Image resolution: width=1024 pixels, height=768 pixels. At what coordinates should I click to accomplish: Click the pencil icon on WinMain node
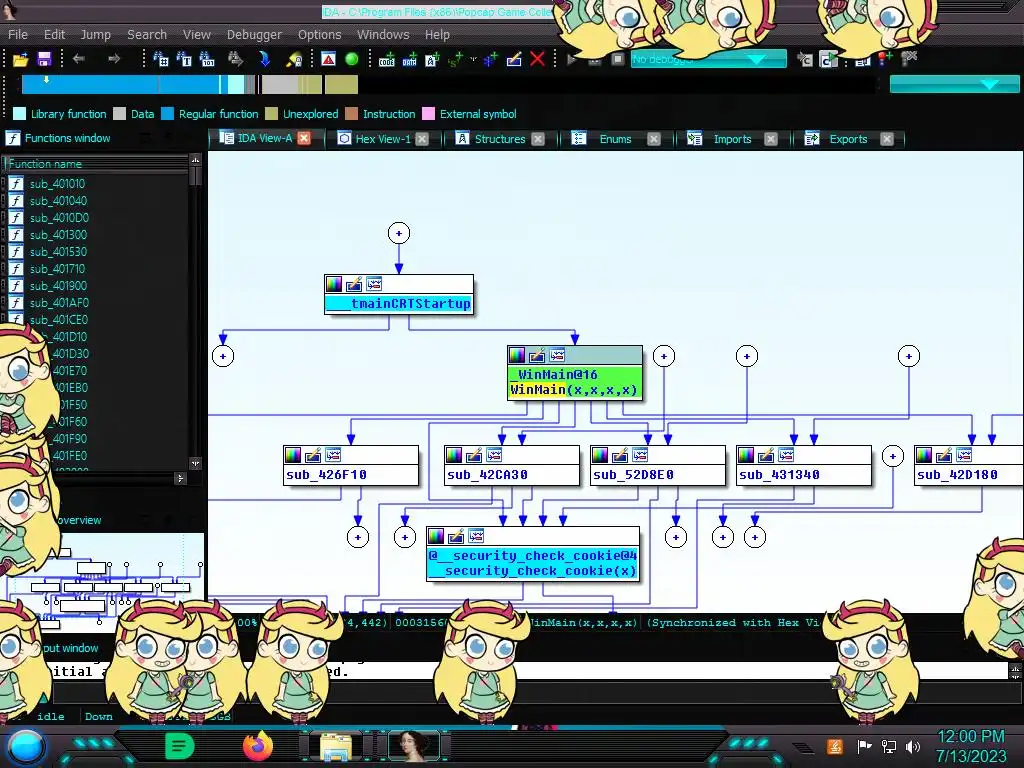537,355
